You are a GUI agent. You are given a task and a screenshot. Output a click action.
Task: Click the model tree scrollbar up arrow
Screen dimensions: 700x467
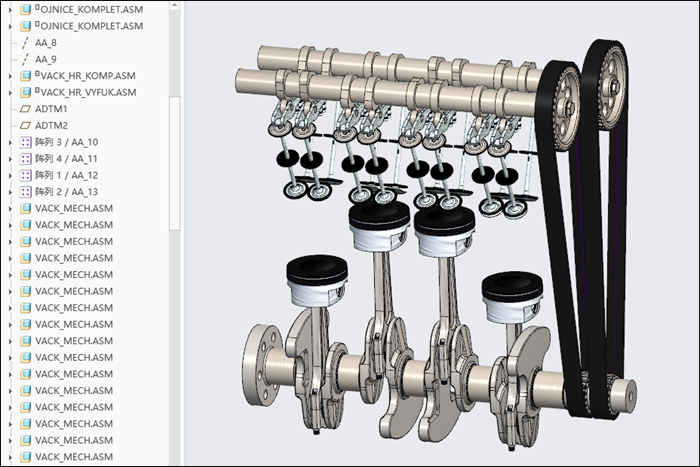pyautogui.click(x=175, y=5)
